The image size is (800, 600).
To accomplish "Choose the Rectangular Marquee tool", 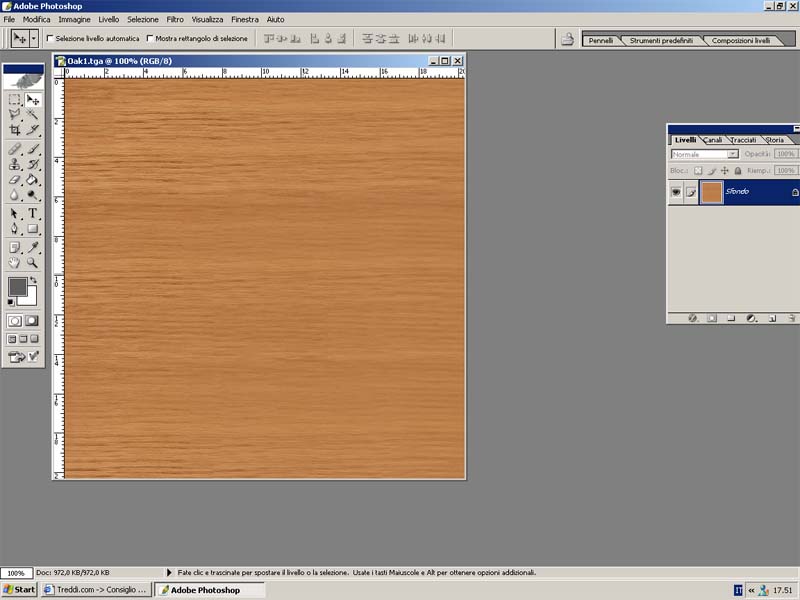I will point(15,100).
